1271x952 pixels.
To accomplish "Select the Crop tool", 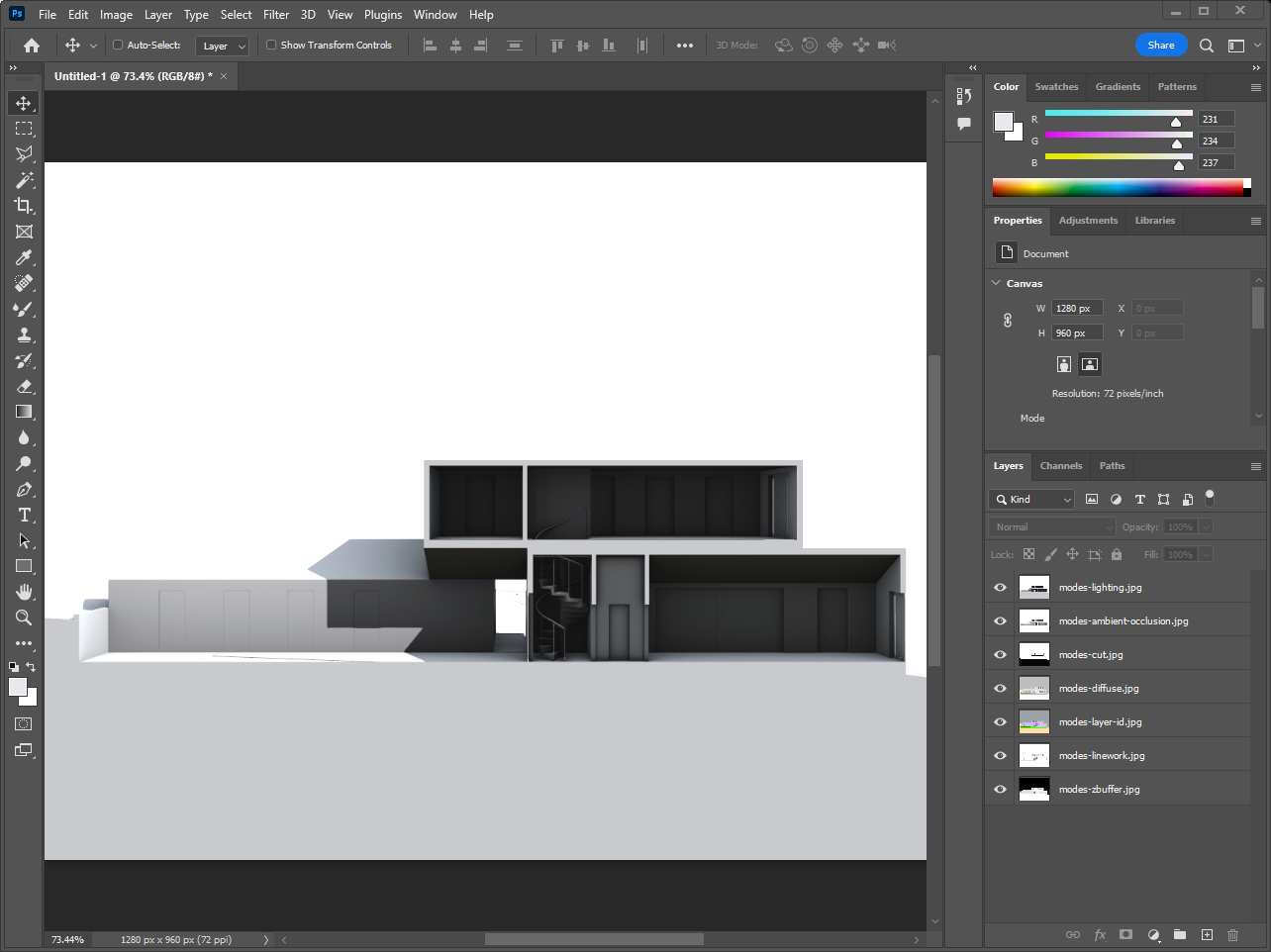I will [x=24, y=206].
